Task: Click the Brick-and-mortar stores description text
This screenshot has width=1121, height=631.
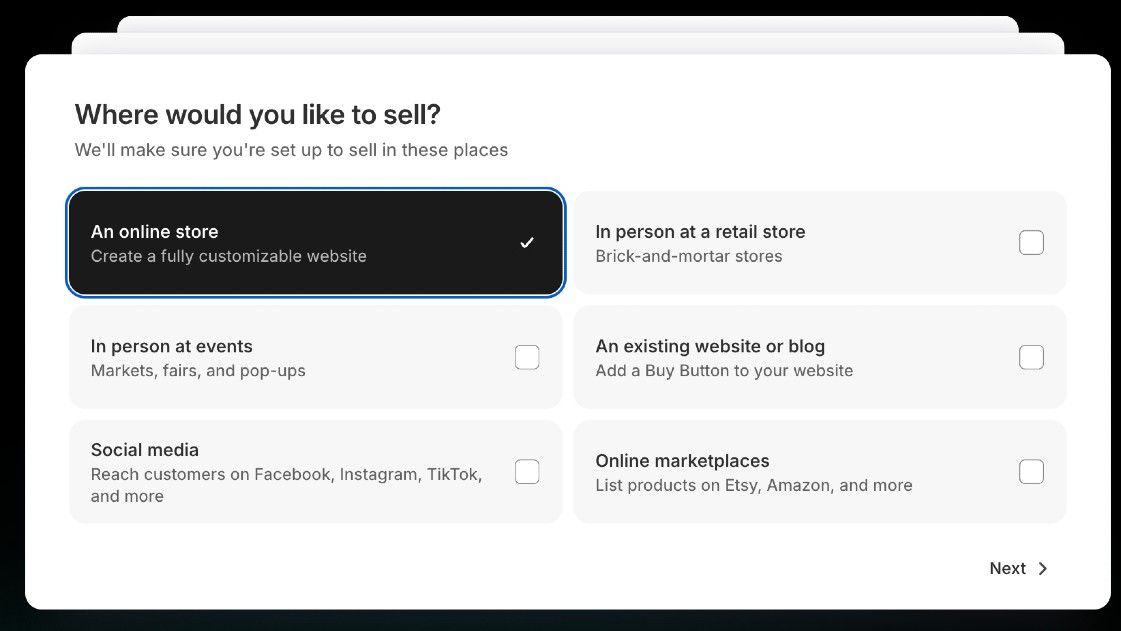Action: point(689,256)
